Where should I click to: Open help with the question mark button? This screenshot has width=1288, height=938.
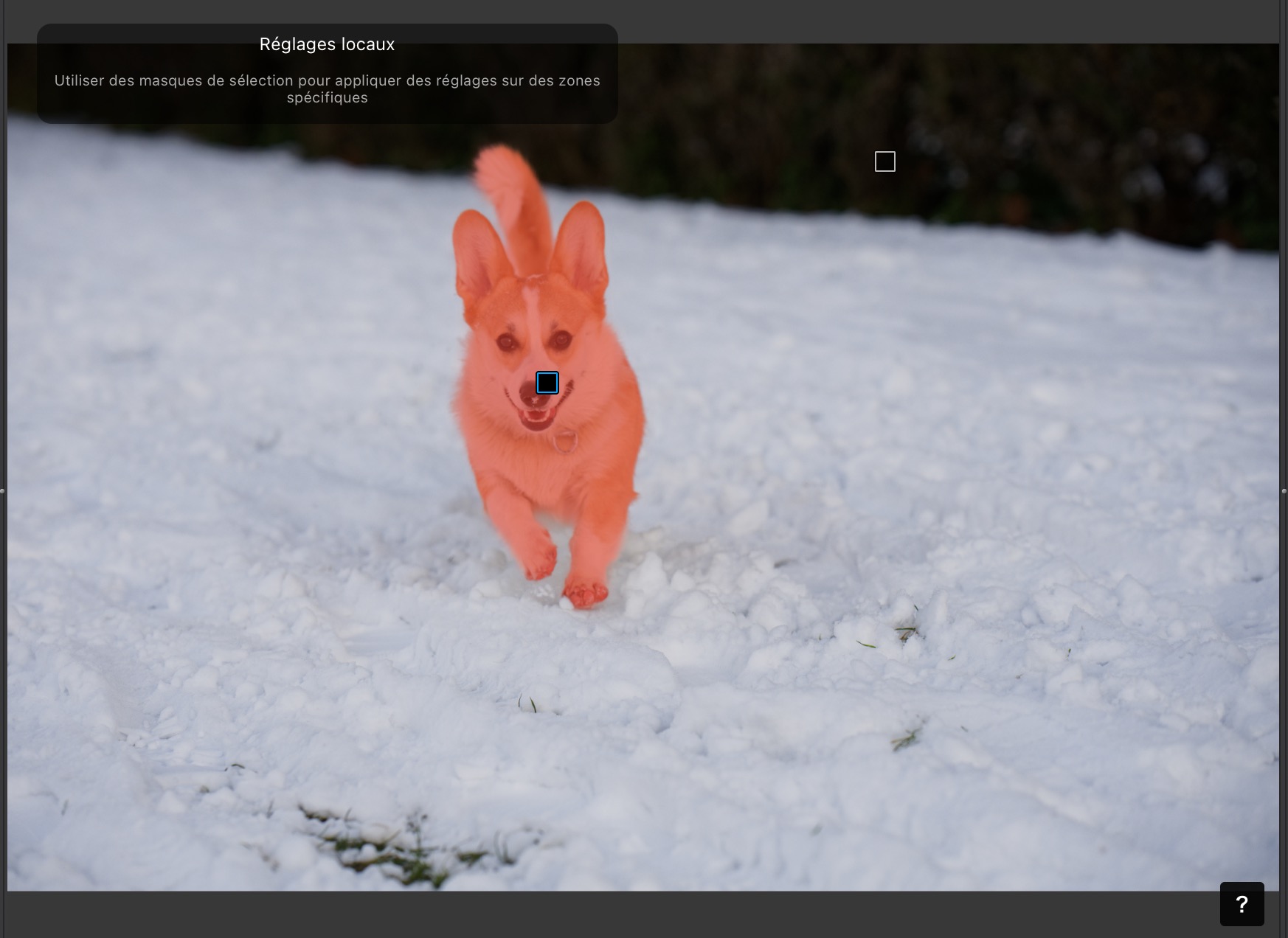coord(1242,903)
